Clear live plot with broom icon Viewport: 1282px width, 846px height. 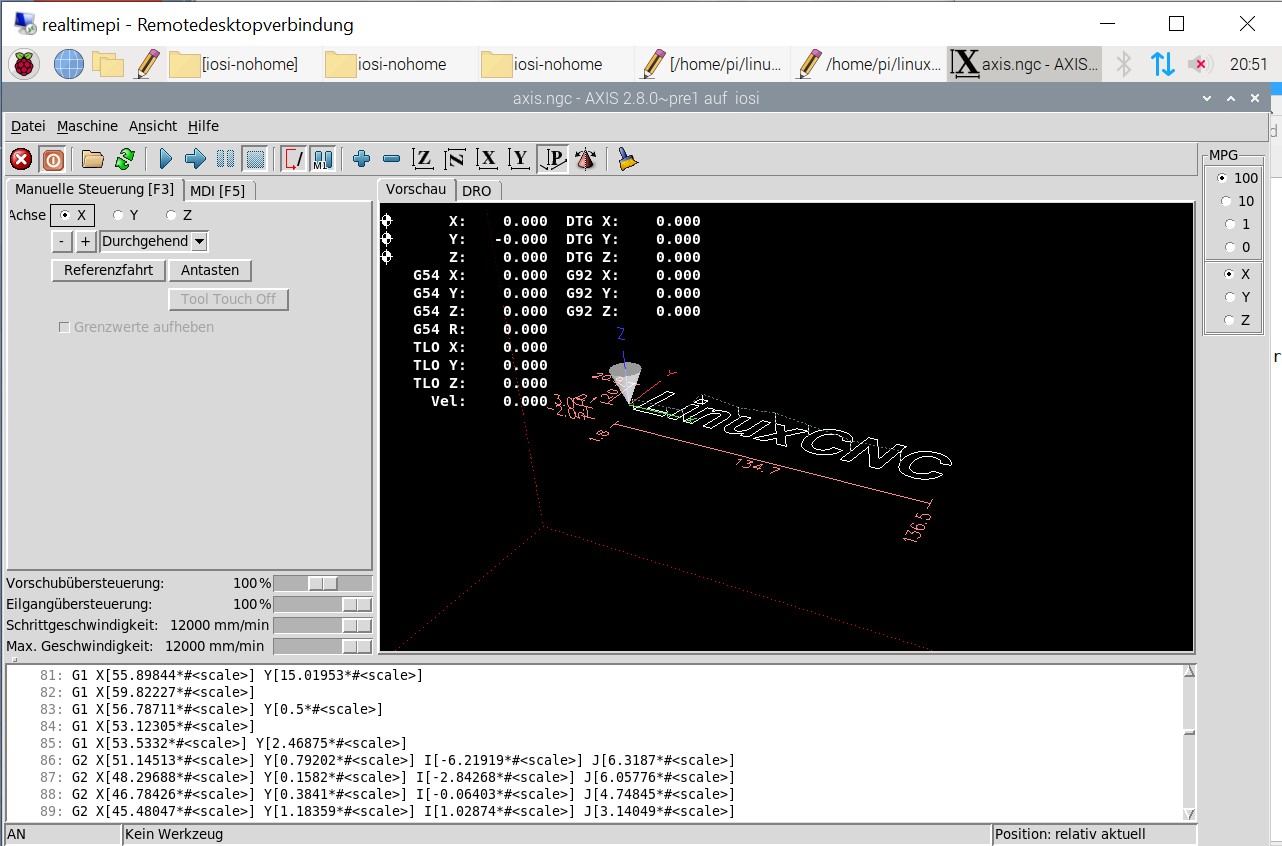[628, 159]
